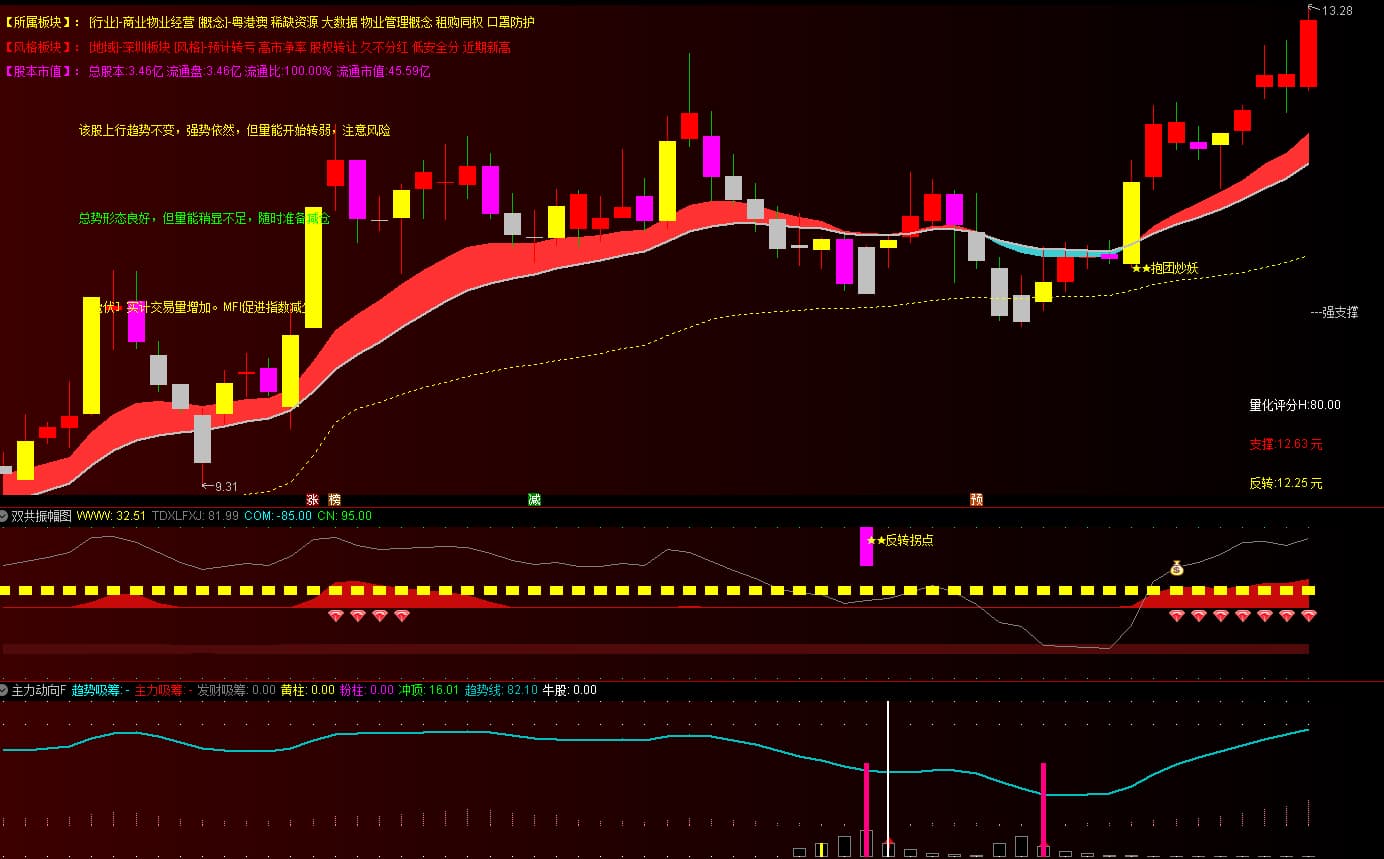Select the 主力动向F indicator title
The height and width of the screenshot is (859, 1384).
tap(39, 690)
